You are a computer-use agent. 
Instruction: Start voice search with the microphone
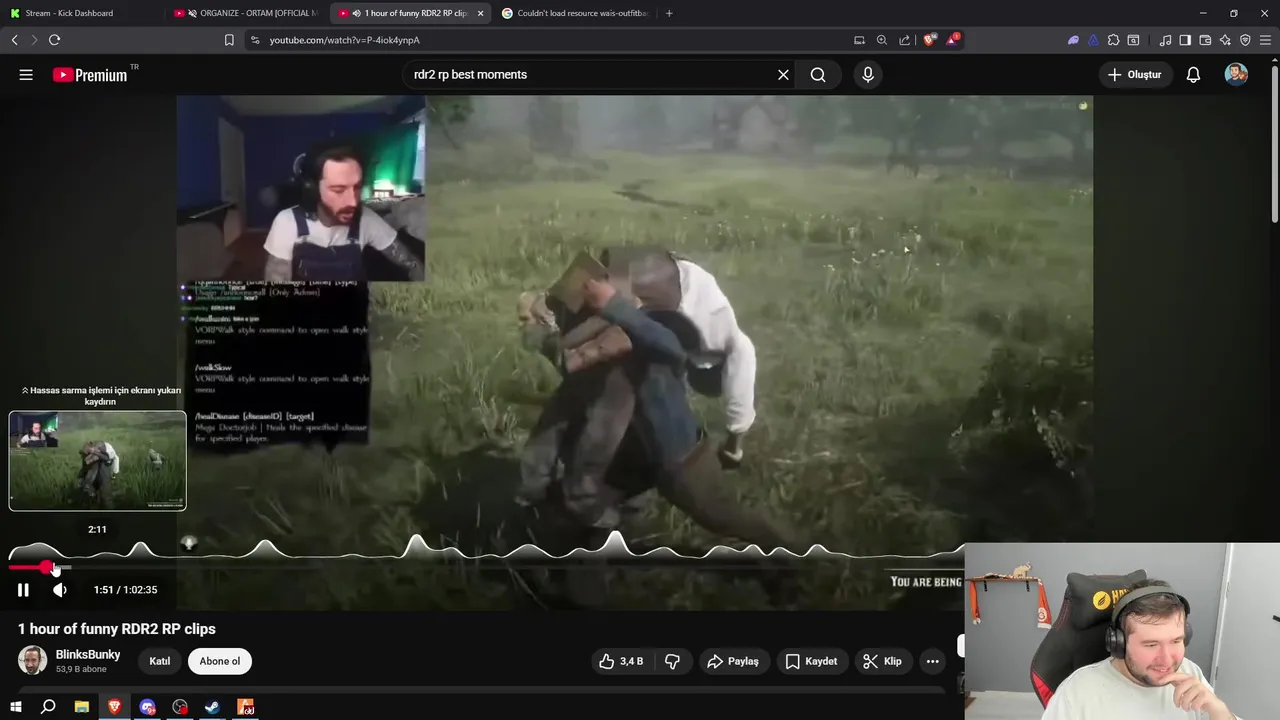(868, 75)
